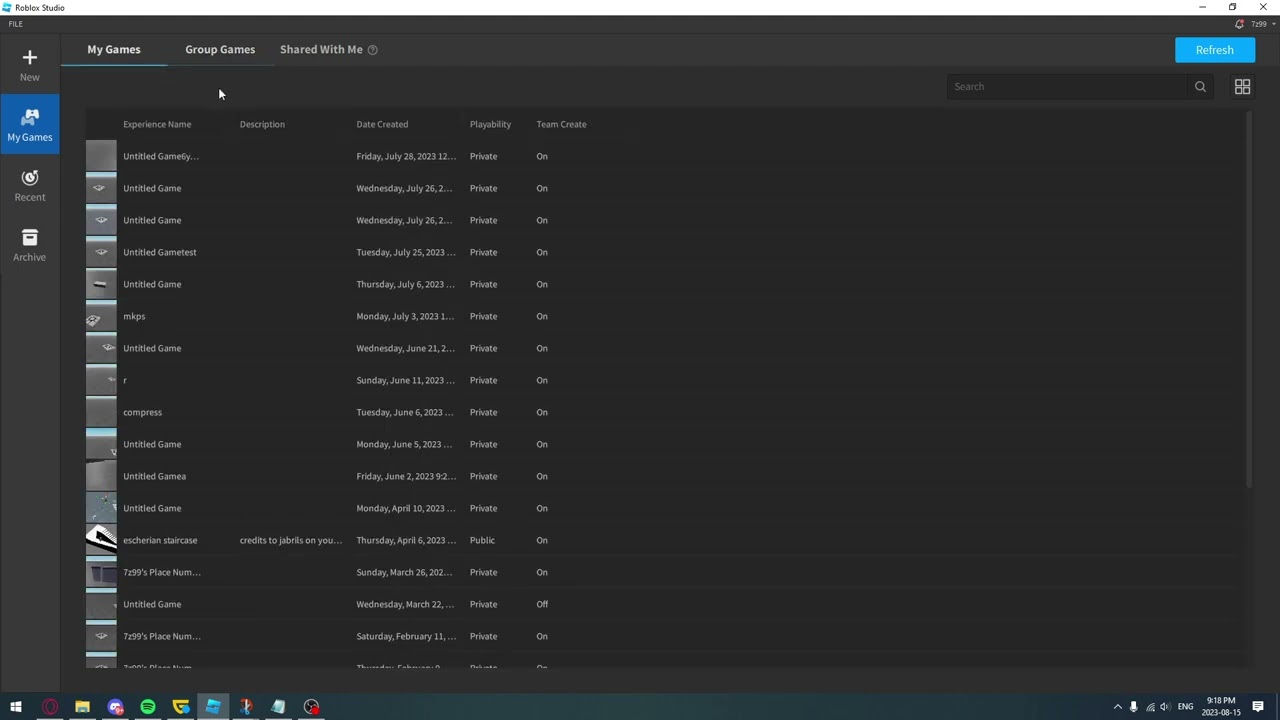Click the "Public" playability value
The height and width of the screenshot is (720, 1280).
pos(482,541)
